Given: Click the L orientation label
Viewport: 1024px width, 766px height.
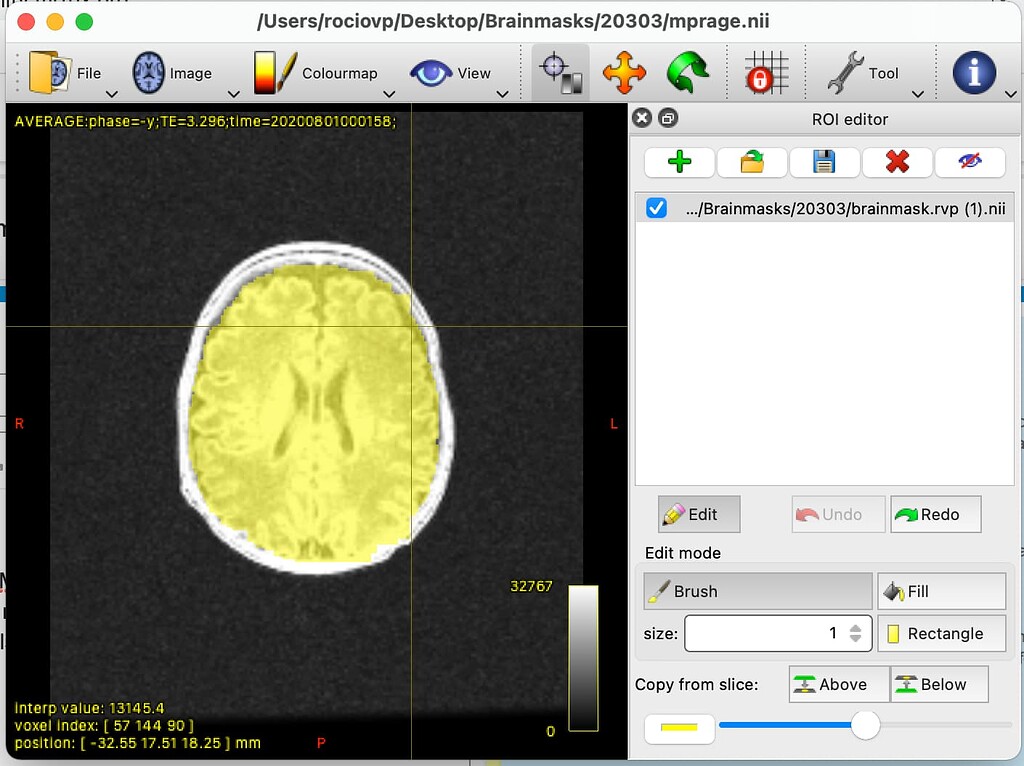Looking at the screenshot, I should coord(613,424).
